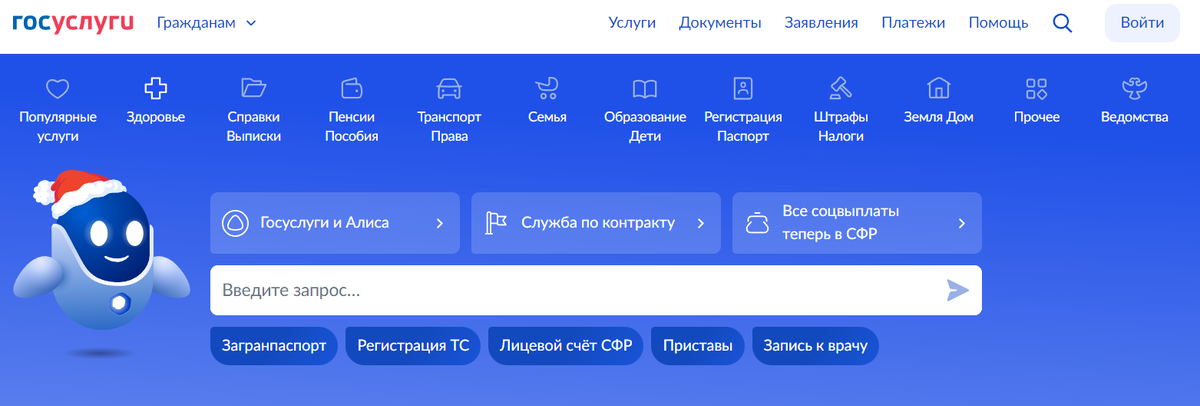Click the Alice icon in Госуслуги и Алиса card
Image resolution: width=1200 pixels, height=406 pixels.
[234, 223]
